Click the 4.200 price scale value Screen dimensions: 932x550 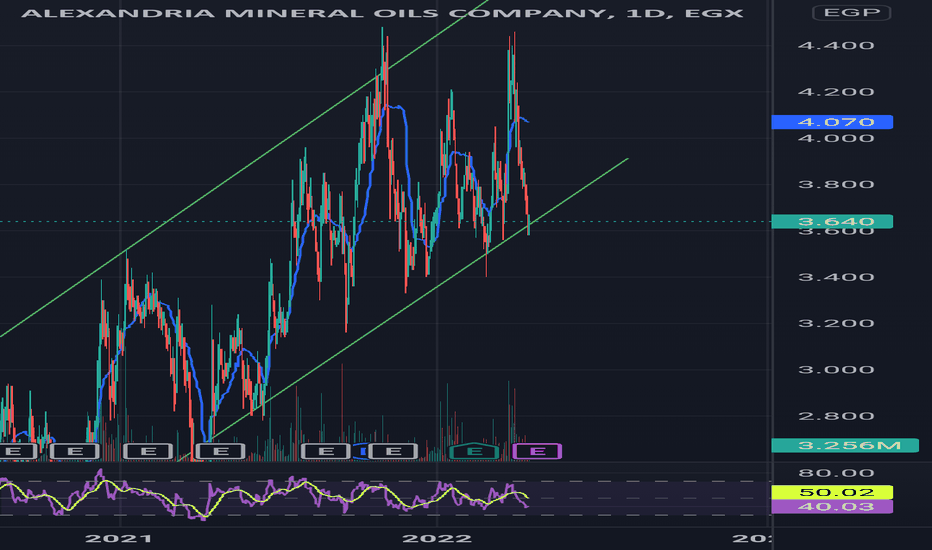pos(835,92)
